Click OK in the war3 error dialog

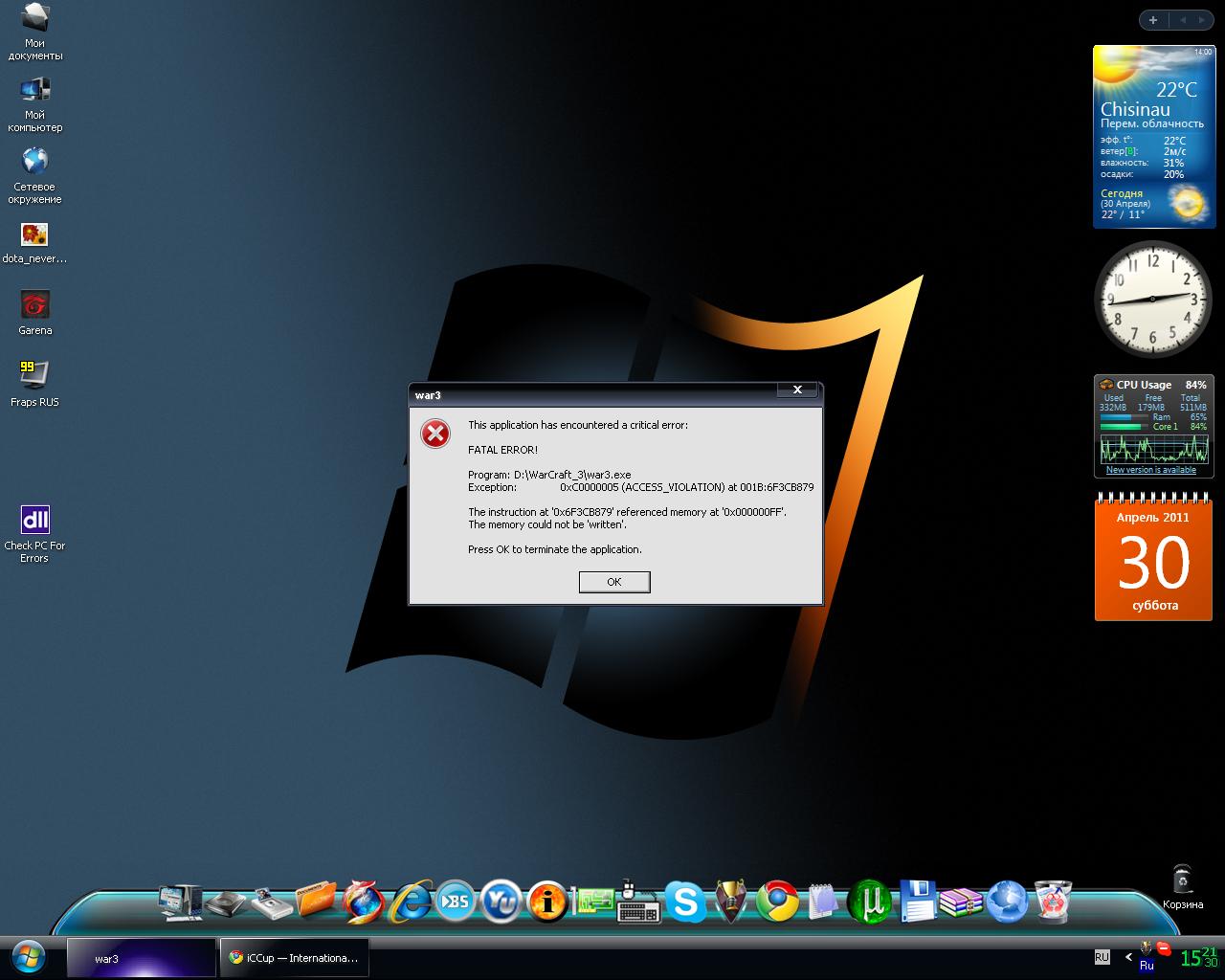click(614, 582)
